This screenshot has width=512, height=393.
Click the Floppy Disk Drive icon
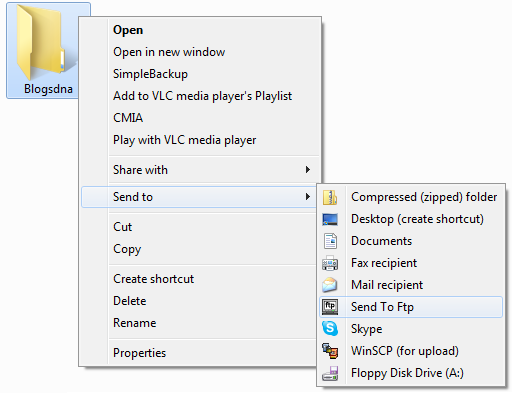(x=330, y=373)
